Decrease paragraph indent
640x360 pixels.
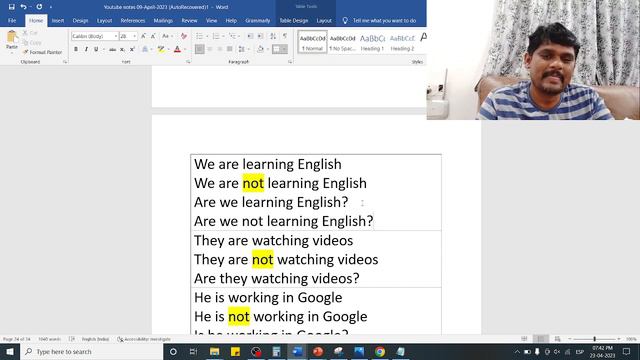250,36
